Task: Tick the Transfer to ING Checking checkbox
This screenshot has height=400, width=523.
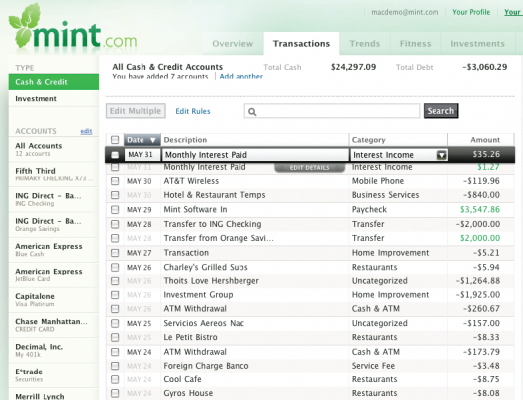Action: [115, 224]
